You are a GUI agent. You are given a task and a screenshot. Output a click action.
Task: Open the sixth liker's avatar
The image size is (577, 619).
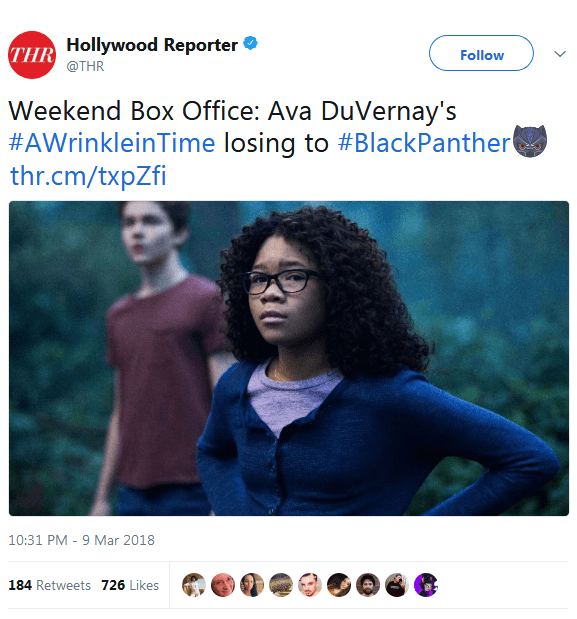point(339,585)
